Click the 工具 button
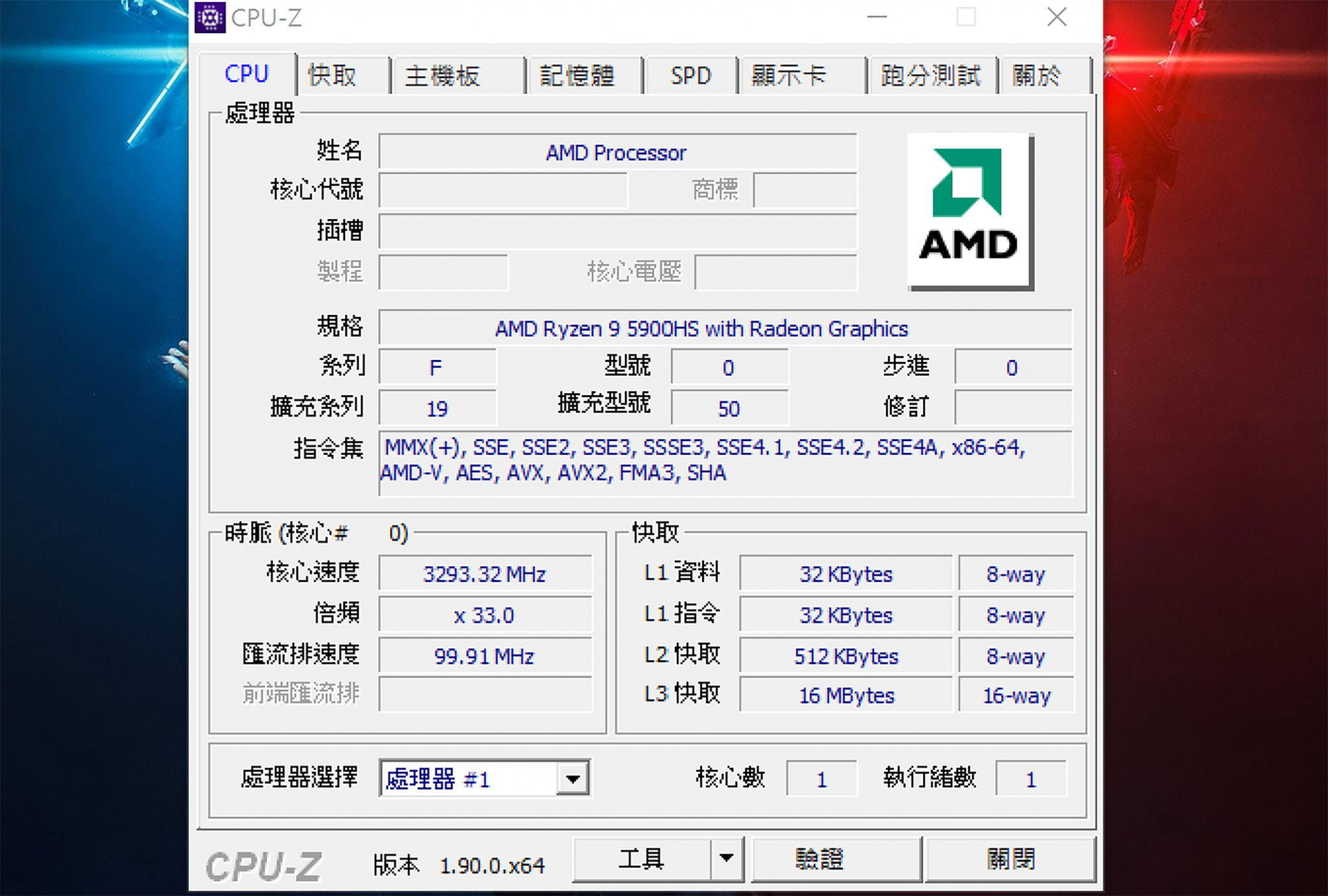The height and width of the screenshot is (896, 1328). pos(641,859)
